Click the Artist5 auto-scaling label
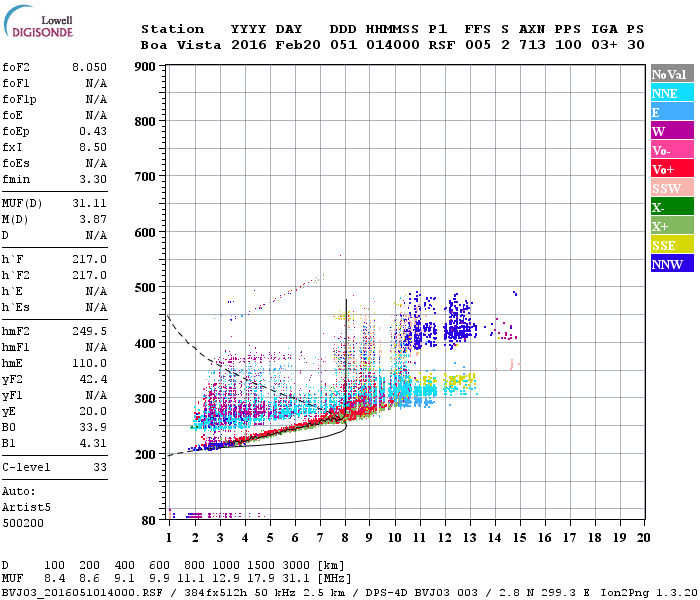Screen dimensions: 700x600 coord(26,508)
